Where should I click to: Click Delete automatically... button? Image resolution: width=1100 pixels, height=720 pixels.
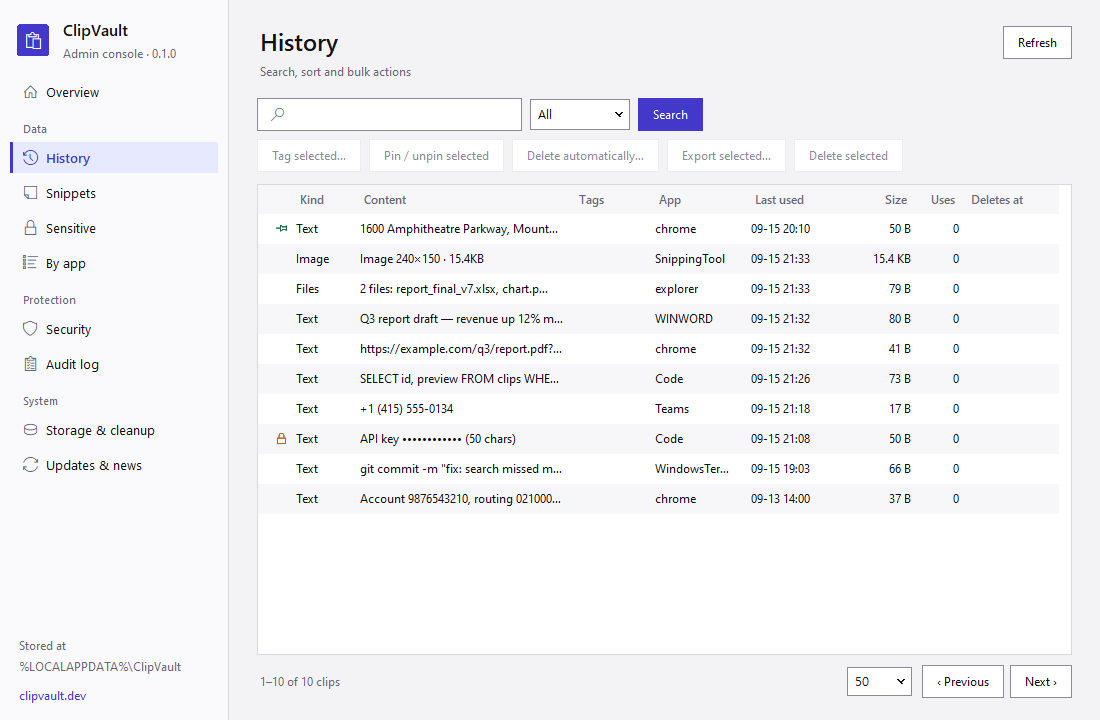coord(585,156)
